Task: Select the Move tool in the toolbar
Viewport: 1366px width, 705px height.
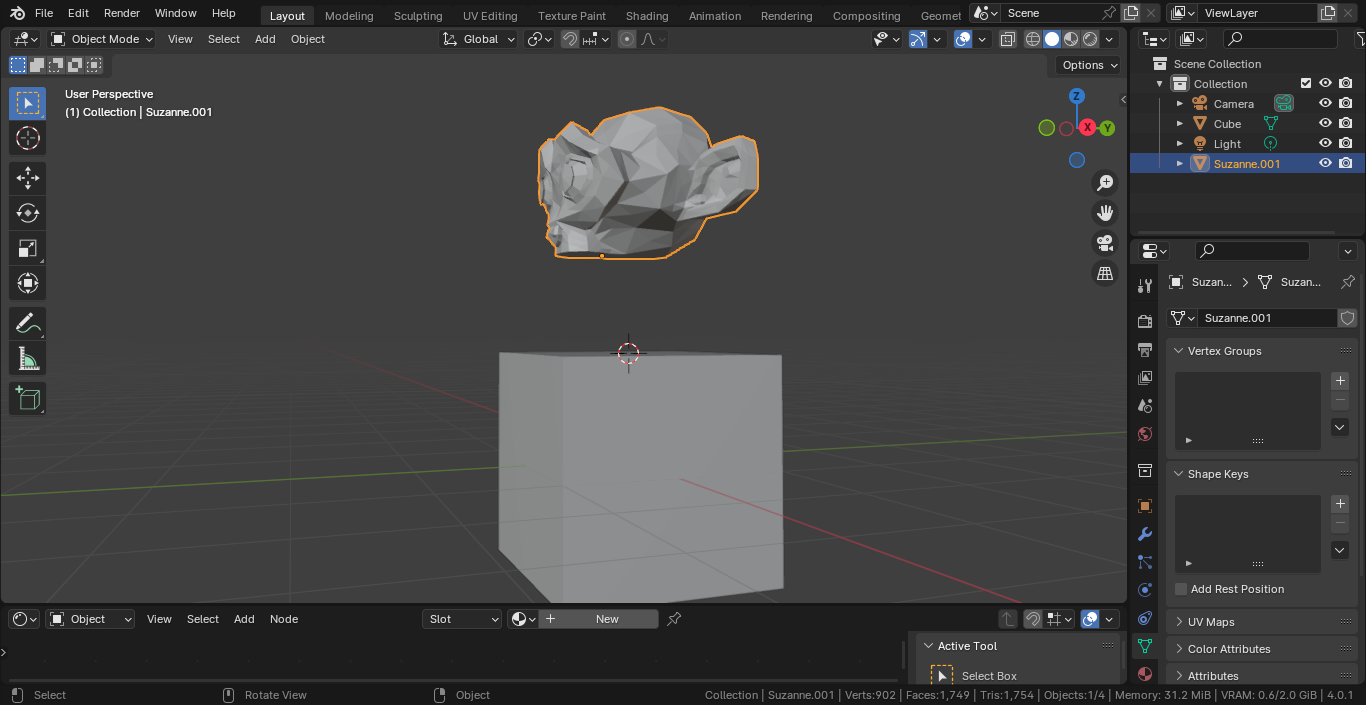Action: (28, 179)
